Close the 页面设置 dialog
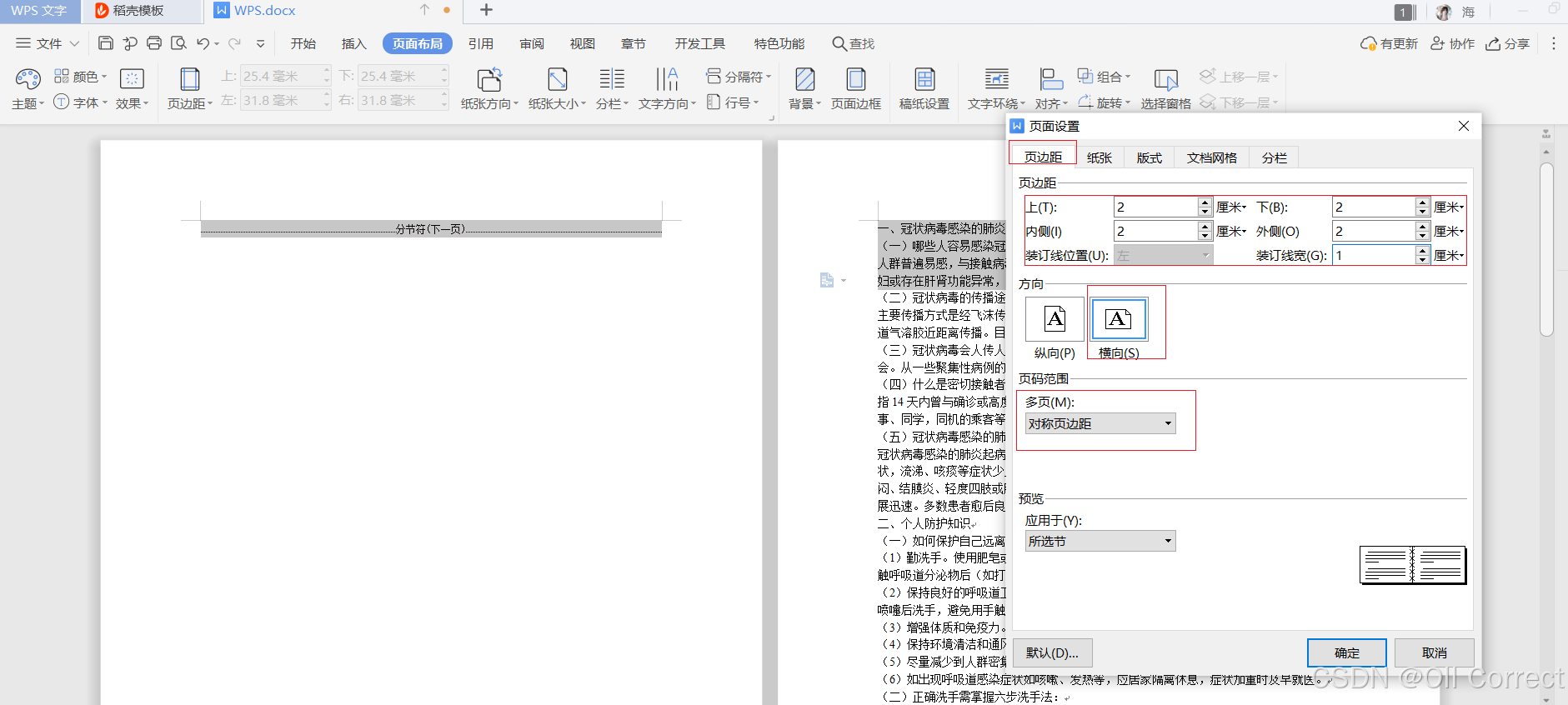The image size is (1568, 705). 1464,126
